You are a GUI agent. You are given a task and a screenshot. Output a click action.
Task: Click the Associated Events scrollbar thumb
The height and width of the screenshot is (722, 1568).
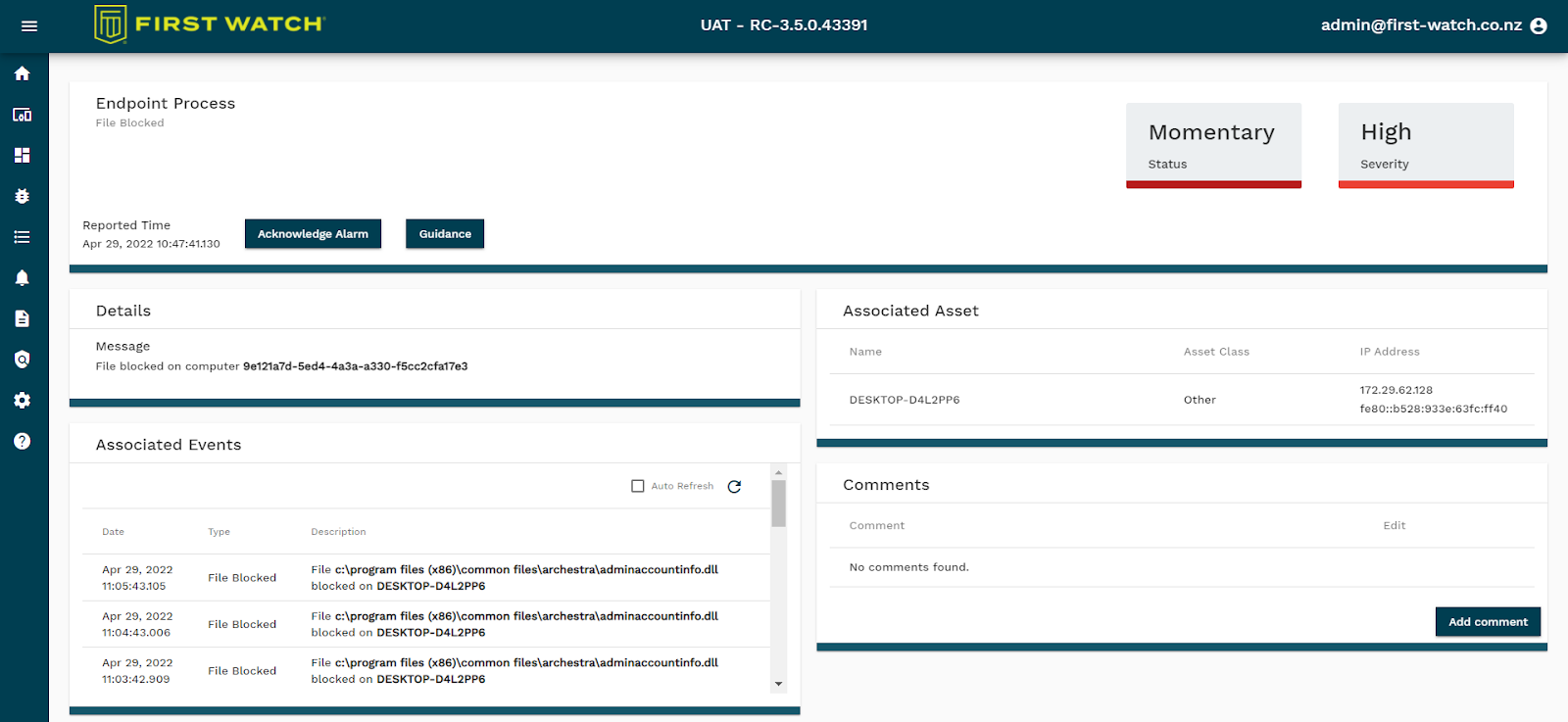pos(779,504)
